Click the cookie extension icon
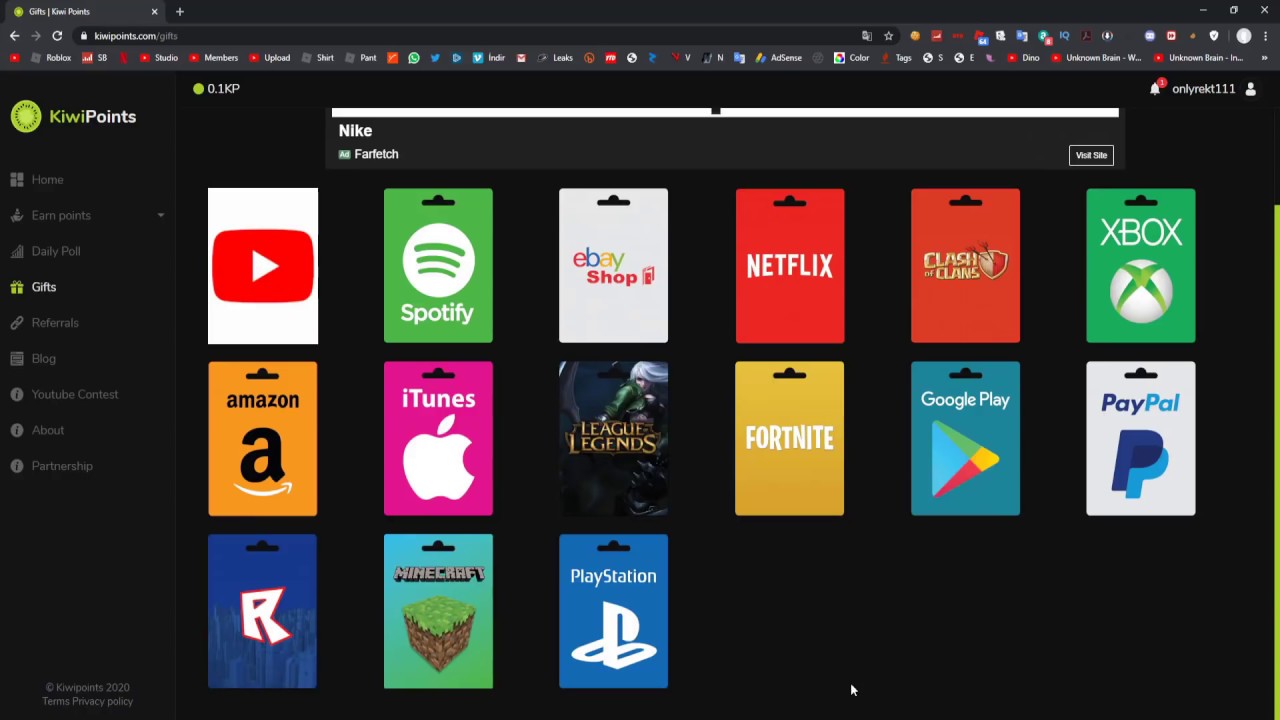This screenshot has height=720, width=1280. [914, 36]
